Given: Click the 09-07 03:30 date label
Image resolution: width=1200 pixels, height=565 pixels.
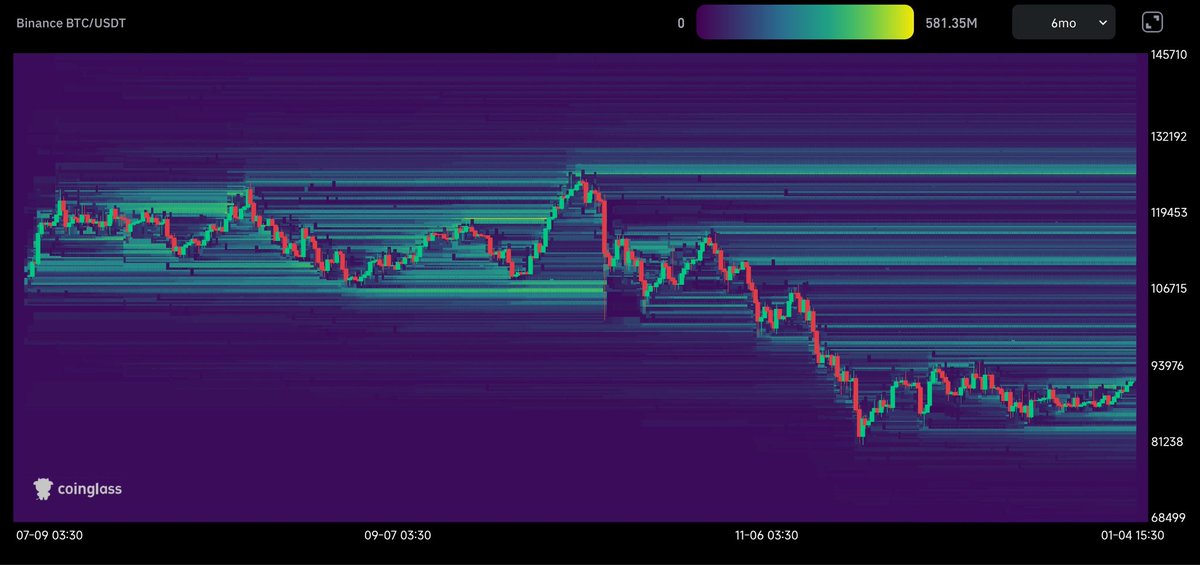Looking at the screenshot, I should coord(398,535).
